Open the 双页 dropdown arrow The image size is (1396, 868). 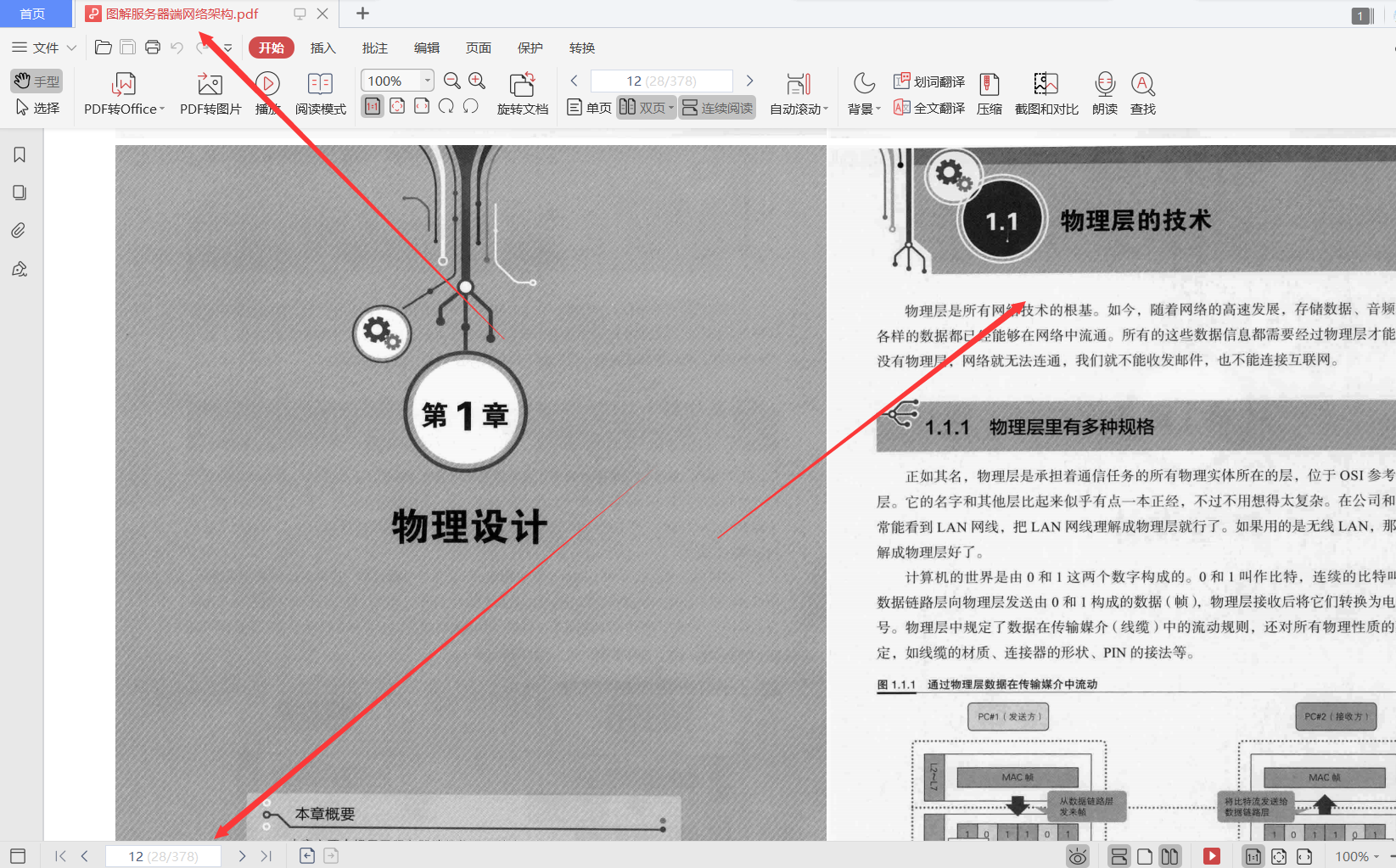tap(671, 108)
